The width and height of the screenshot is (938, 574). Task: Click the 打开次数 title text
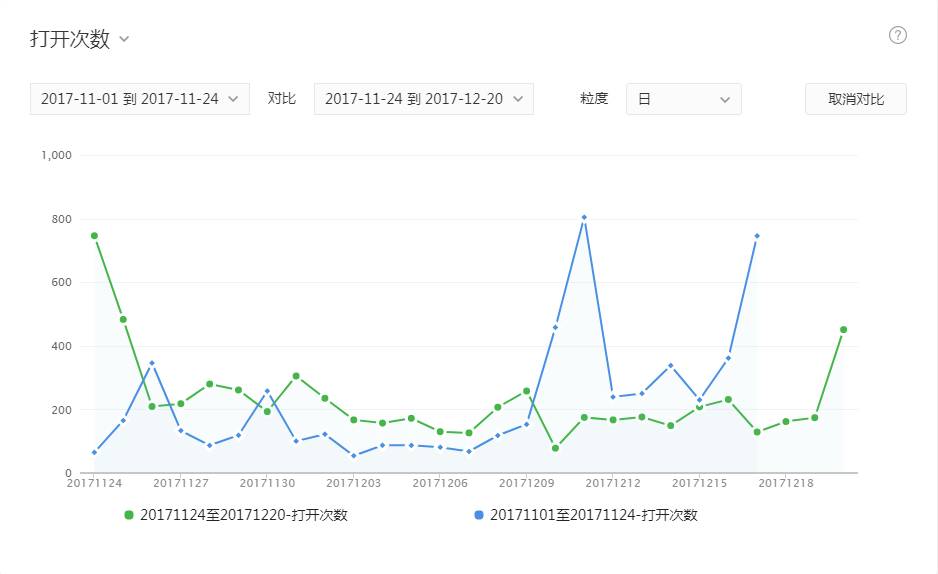(x=70, y=39)
